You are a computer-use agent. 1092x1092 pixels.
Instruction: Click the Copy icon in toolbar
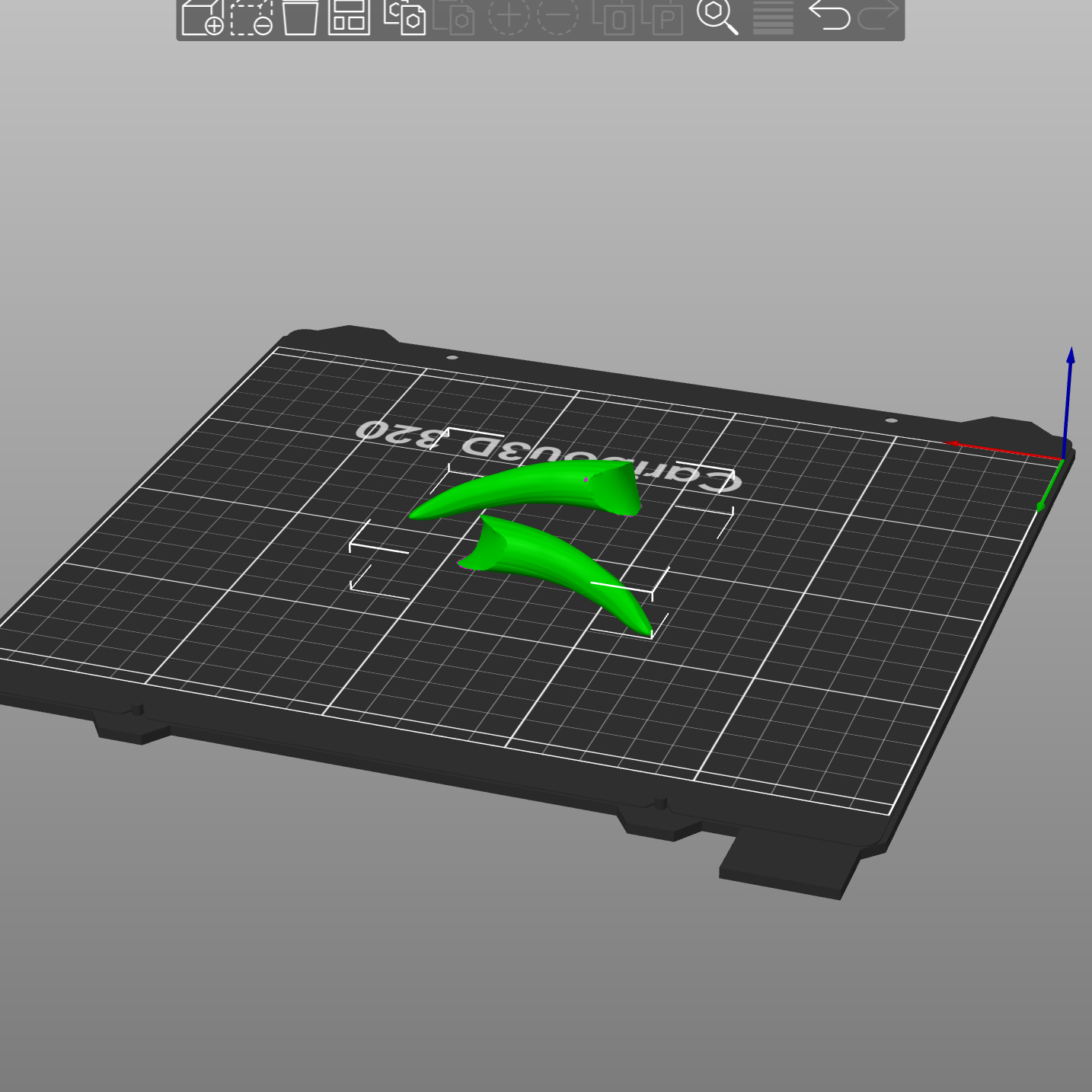(404, 17)
